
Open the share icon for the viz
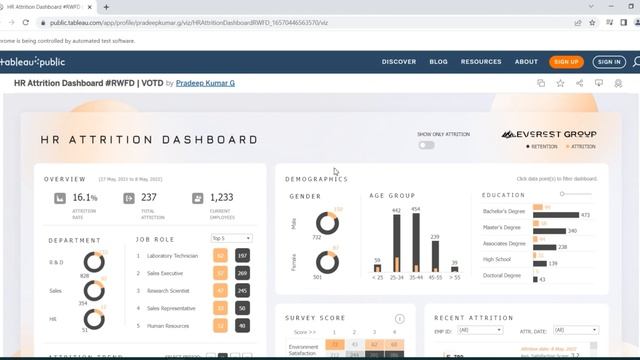[x=580, y=83]
